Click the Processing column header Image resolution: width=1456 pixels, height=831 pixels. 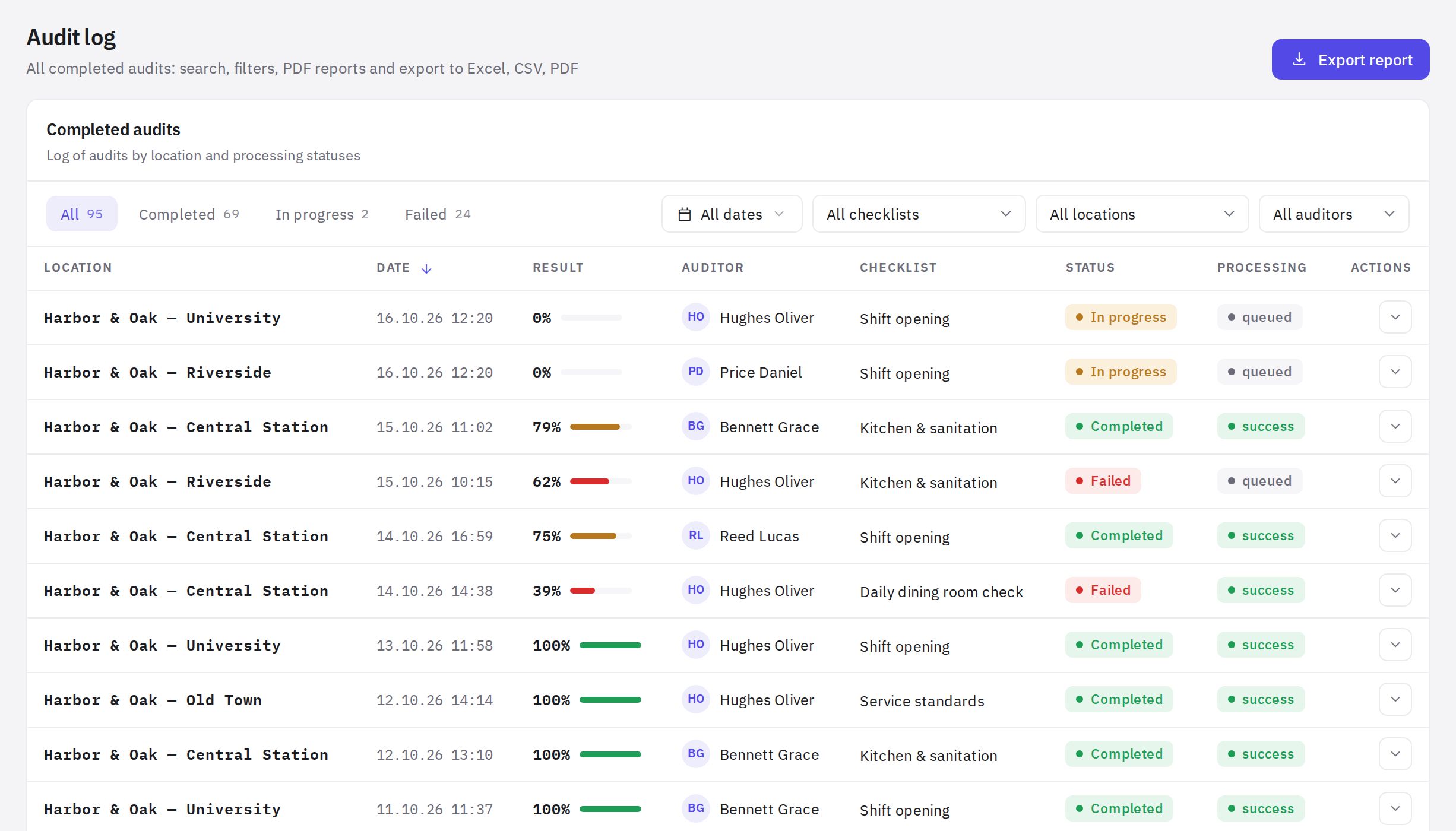pyautogui.click(x=1261, y=268)
